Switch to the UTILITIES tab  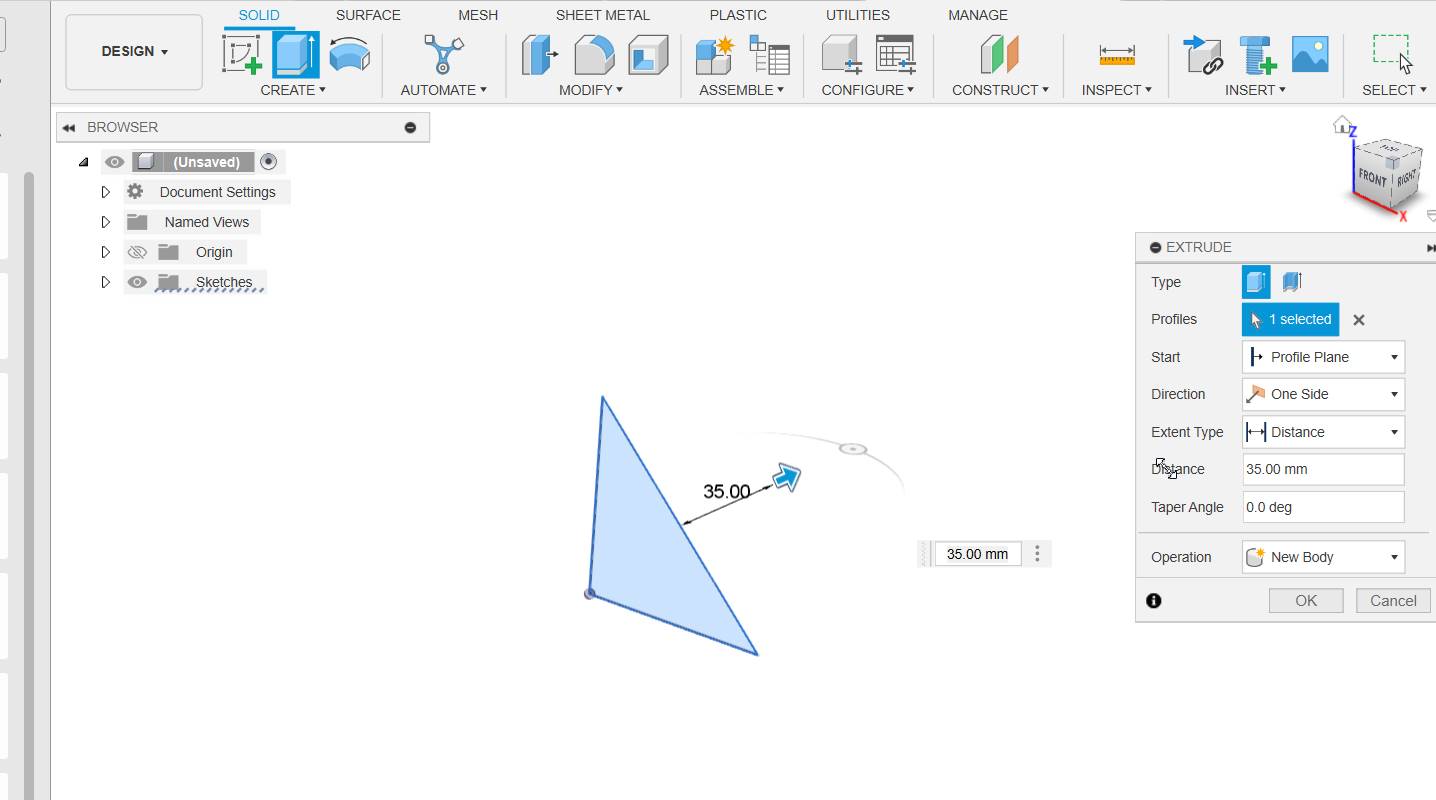tap(858, 15)
